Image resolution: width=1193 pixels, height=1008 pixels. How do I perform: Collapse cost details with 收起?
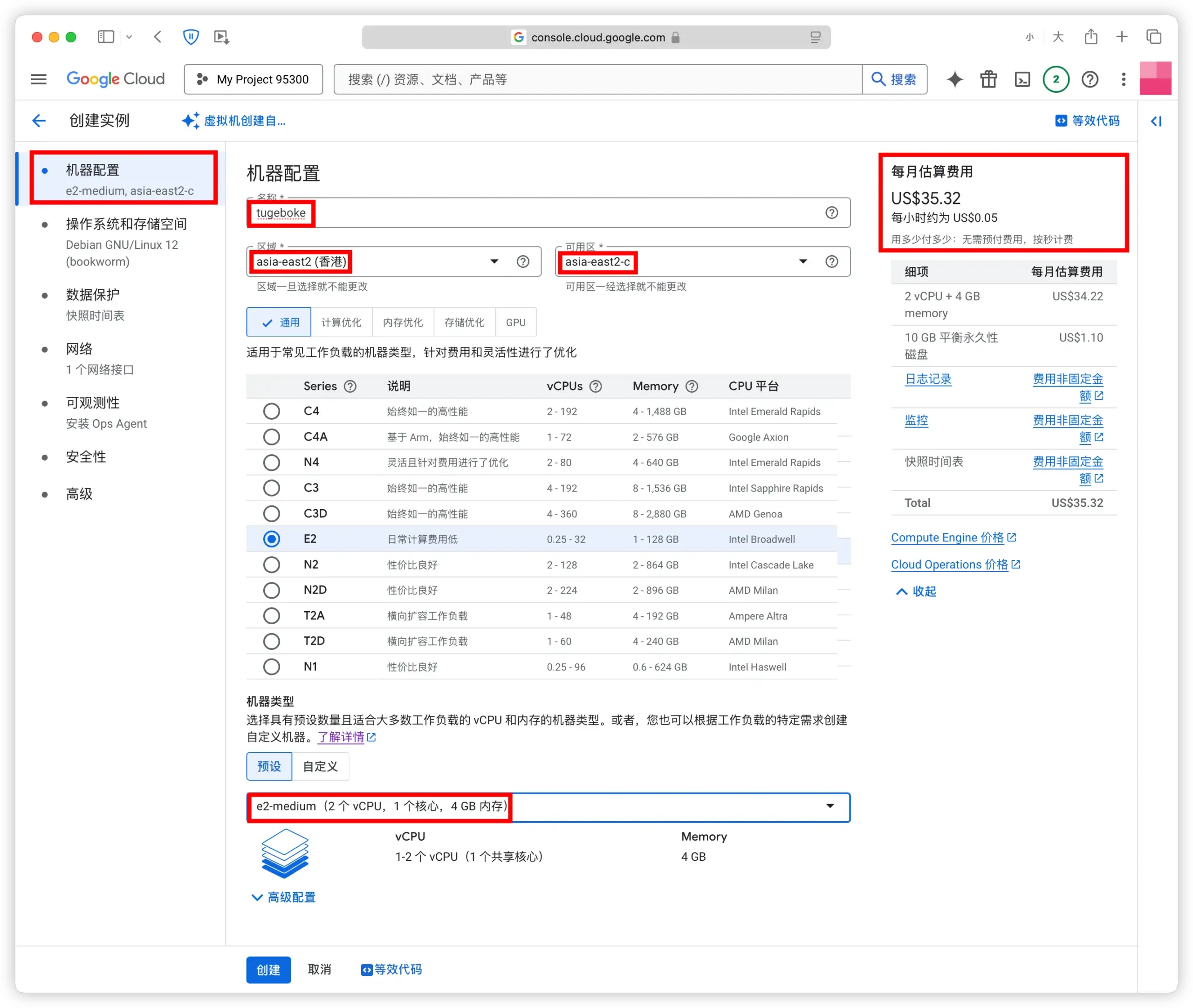point(915,592)
